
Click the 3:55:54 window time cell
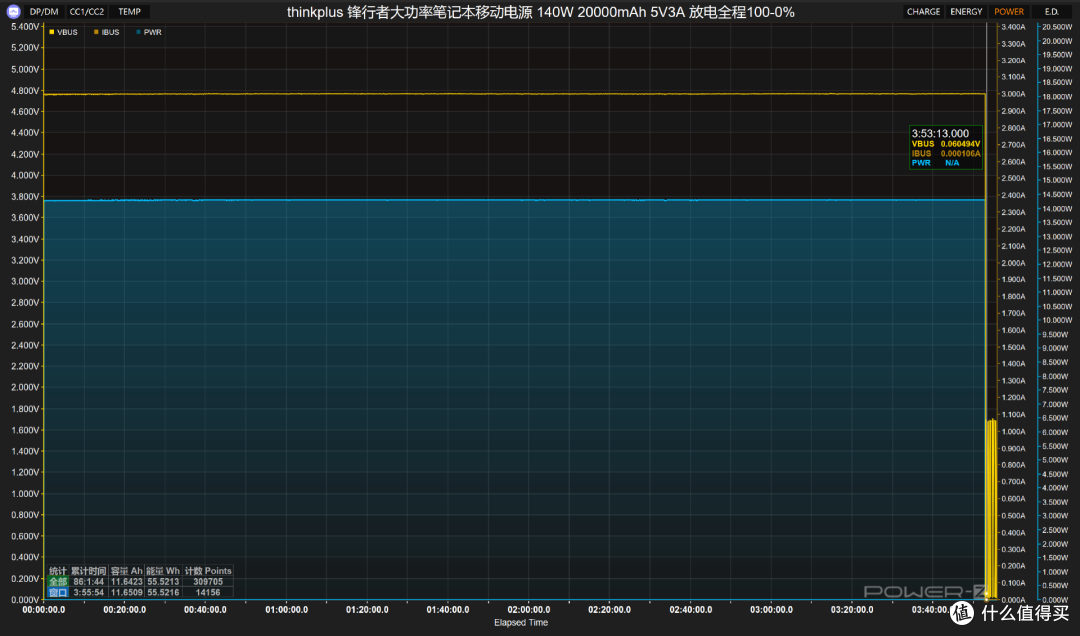click(x=89, y=593)
